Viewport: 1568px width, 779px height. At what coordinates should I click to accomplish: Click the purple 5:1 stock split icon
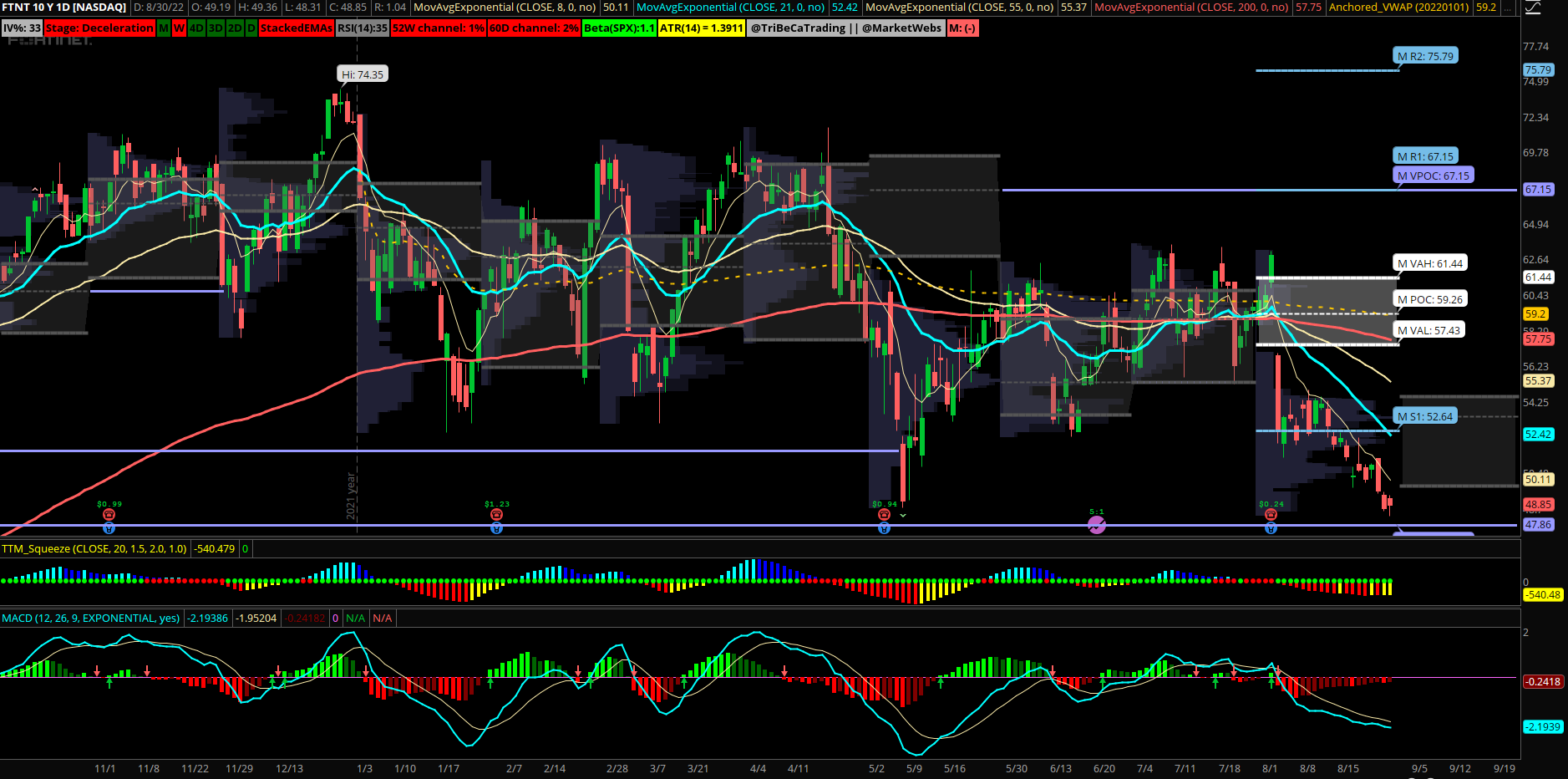coord(1097,525)
